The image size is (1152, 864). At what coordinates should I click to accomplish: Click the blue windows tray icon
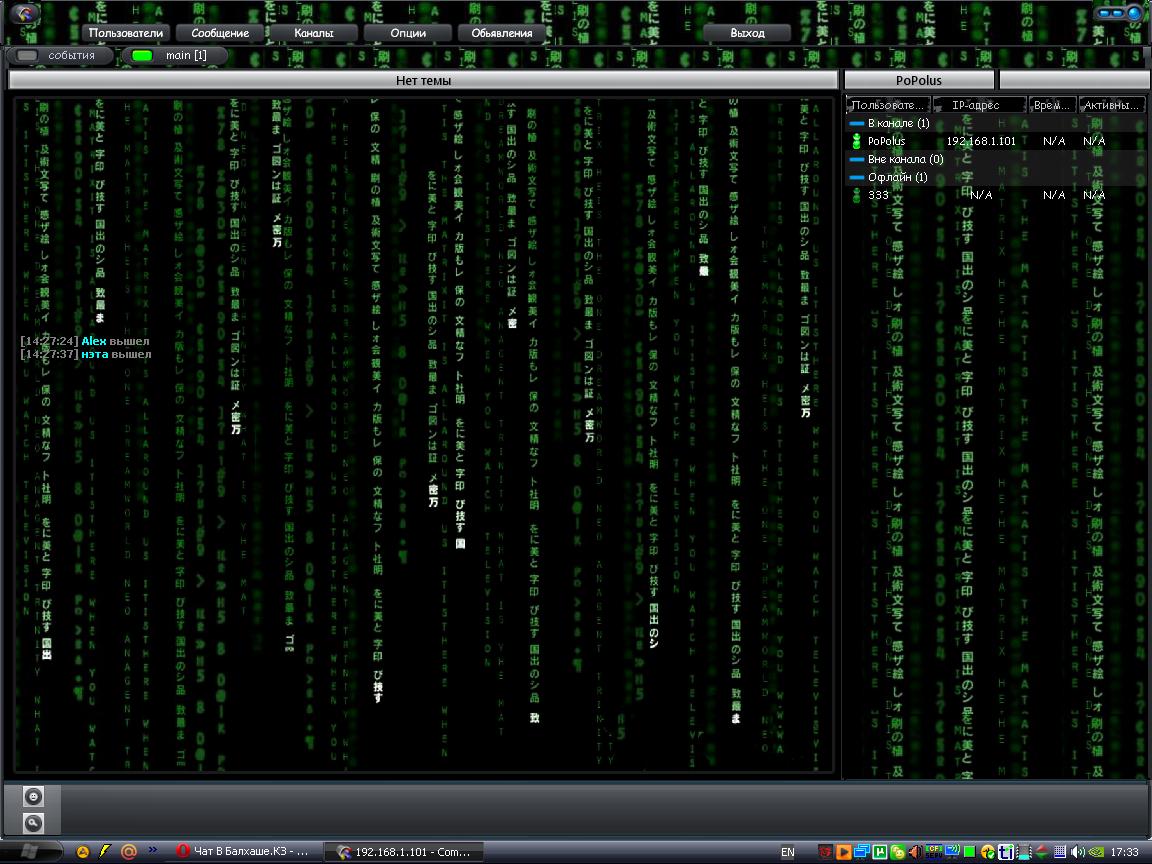(862, 852)
